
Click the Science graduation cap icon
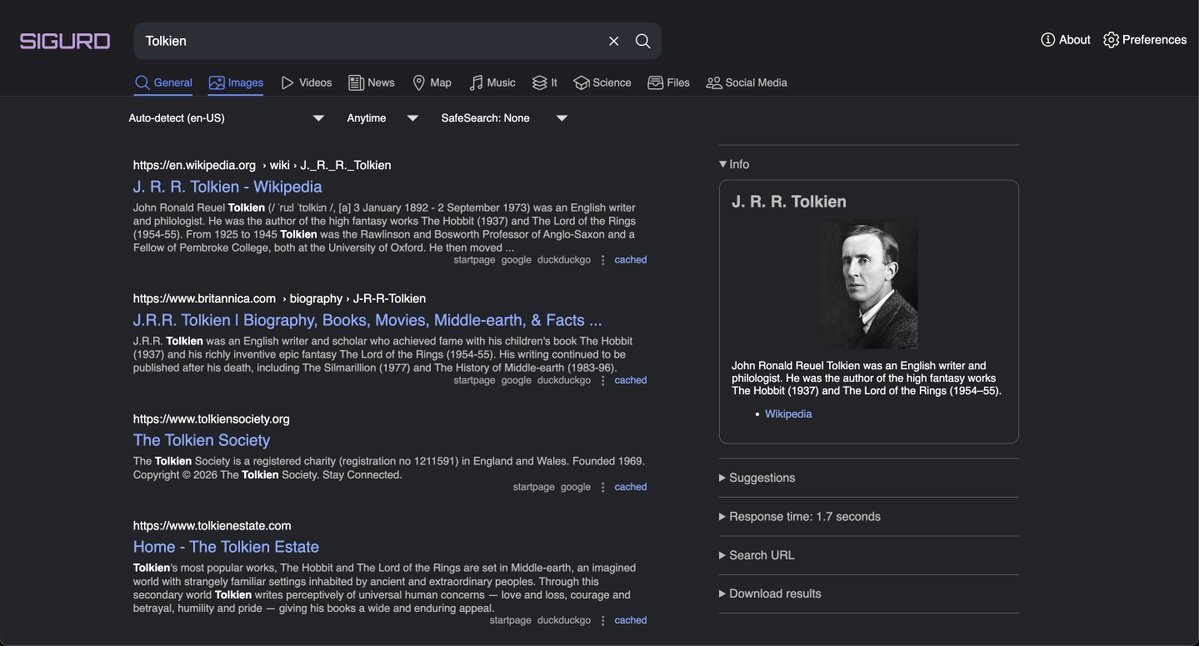[581, 83]
